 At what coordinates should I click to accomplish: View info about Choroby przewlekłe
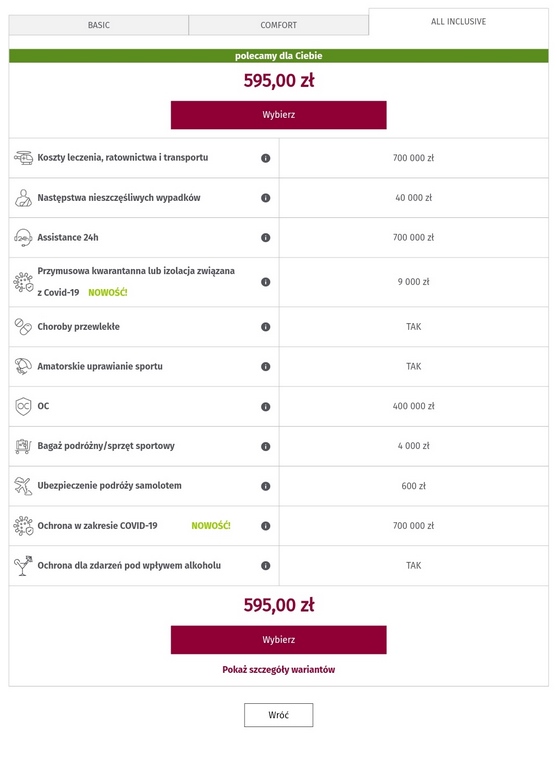coord(266,327)
